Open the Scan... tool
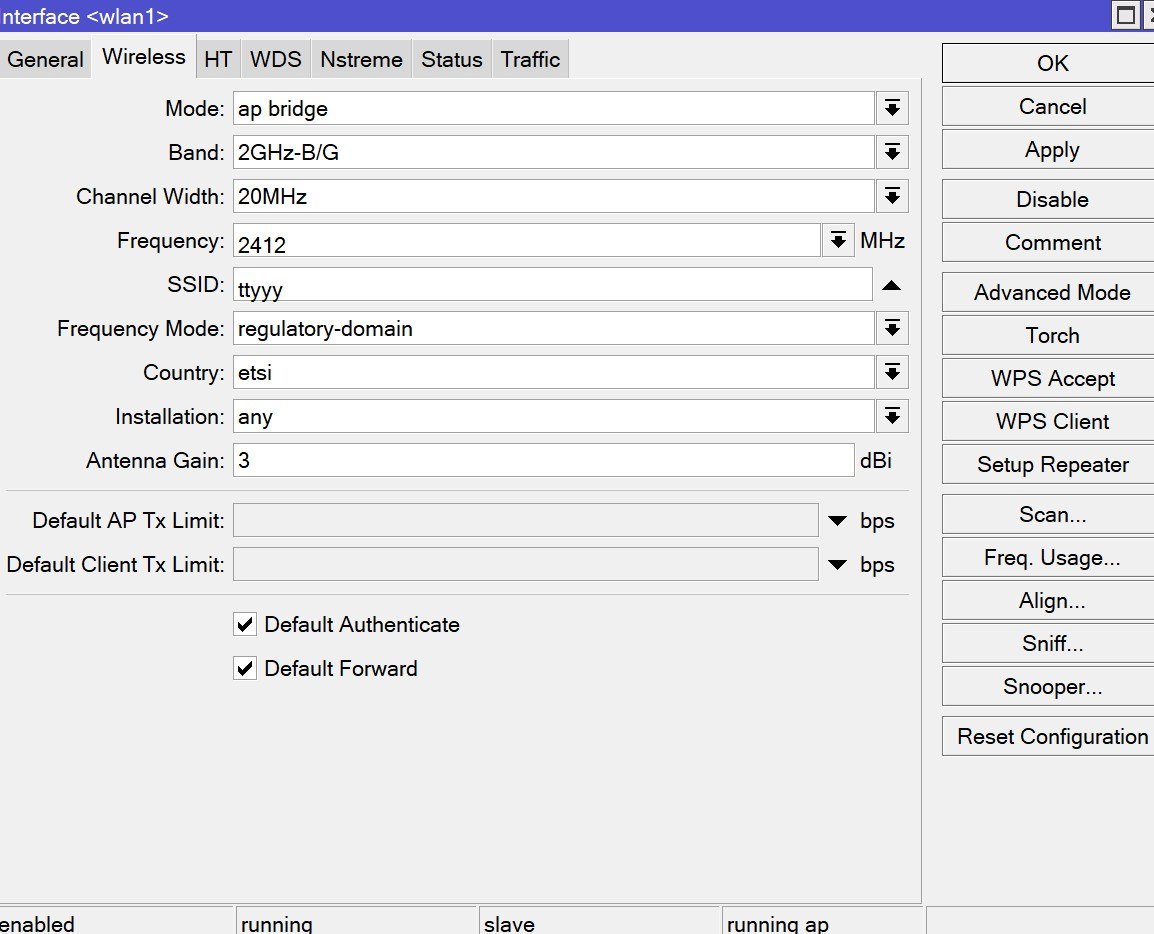Screen dimensions: 1154x934 click(1052, 514)
